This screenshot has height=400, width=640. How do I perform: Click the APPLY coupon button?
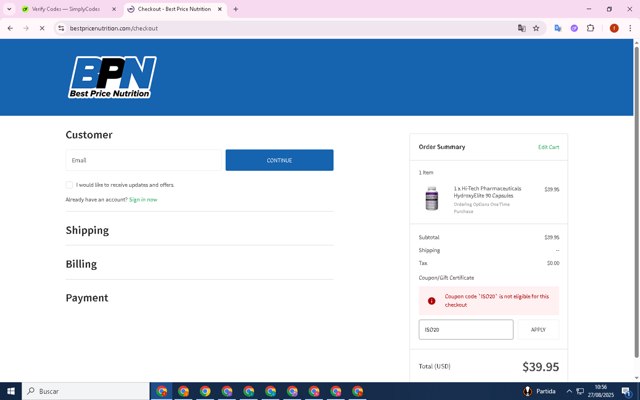coord(538,329)
